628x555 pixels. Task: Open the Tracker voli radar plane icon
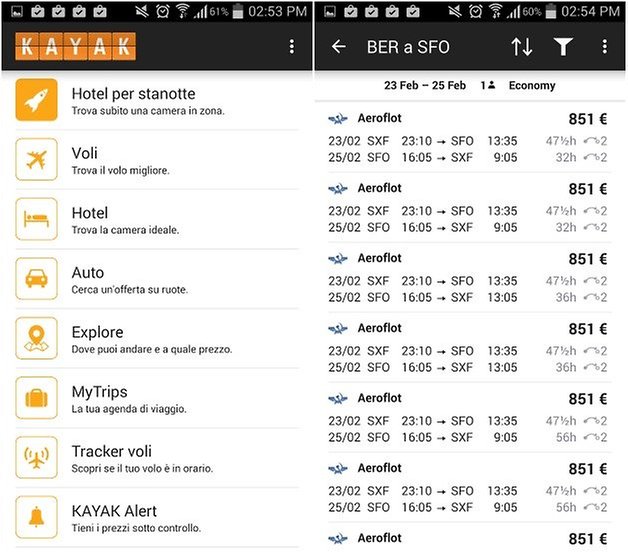coord(36,458)
